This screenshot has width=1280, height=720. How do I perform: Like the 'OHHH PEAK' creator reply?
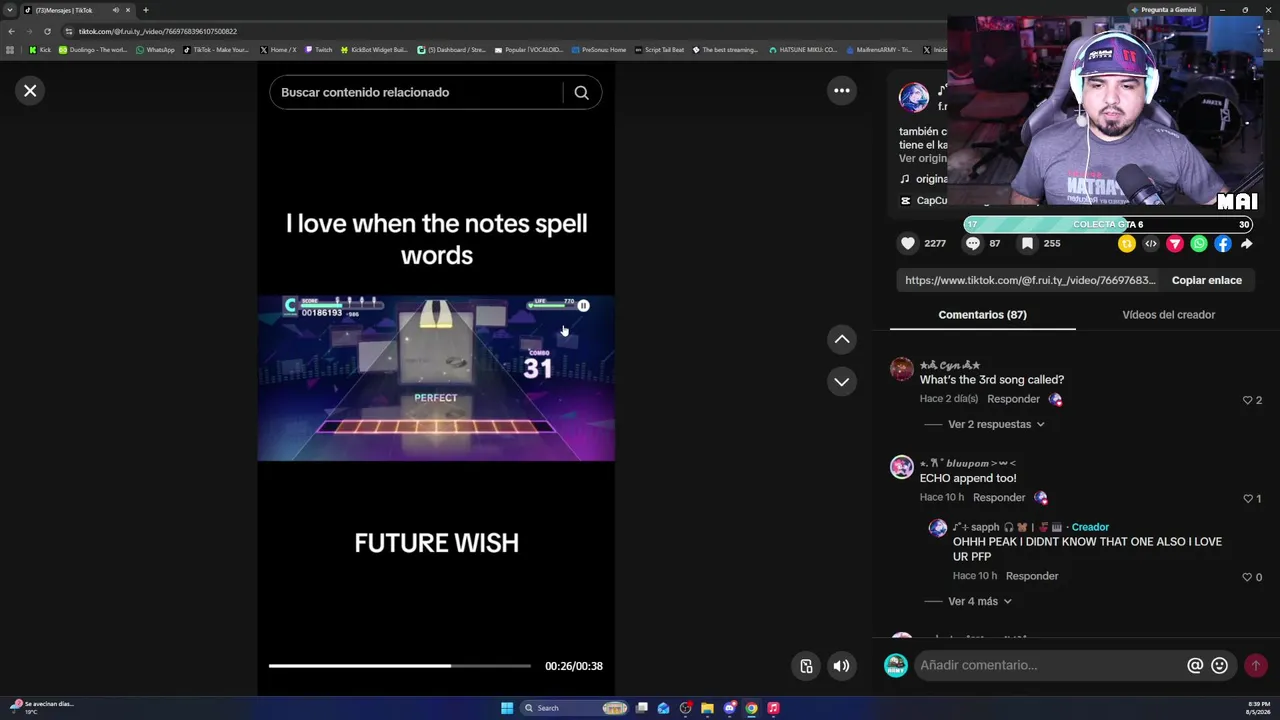[x=1247, y=577]
